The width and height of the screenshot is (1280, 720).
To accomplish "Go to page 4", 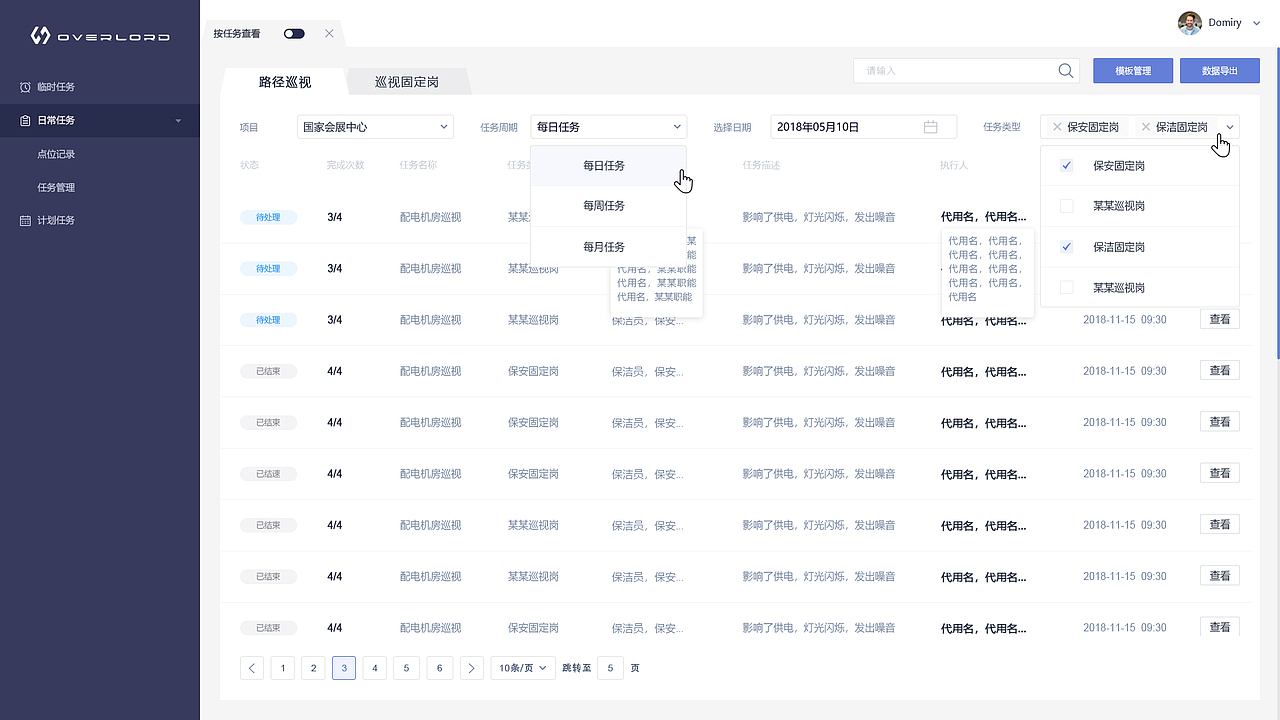I will 374,668.
